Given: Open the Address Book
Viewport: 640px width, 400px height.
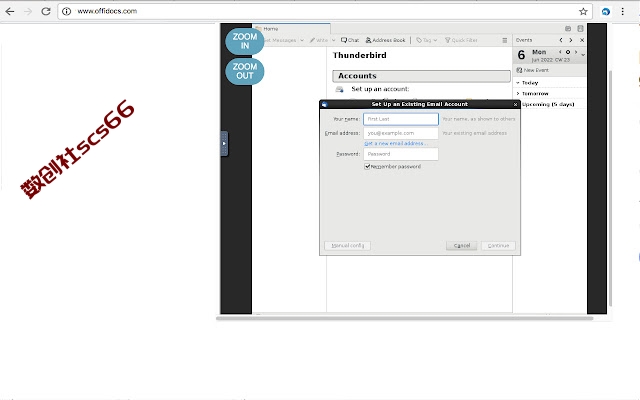Looking at the screenshot, I should [x=385, y=40].
